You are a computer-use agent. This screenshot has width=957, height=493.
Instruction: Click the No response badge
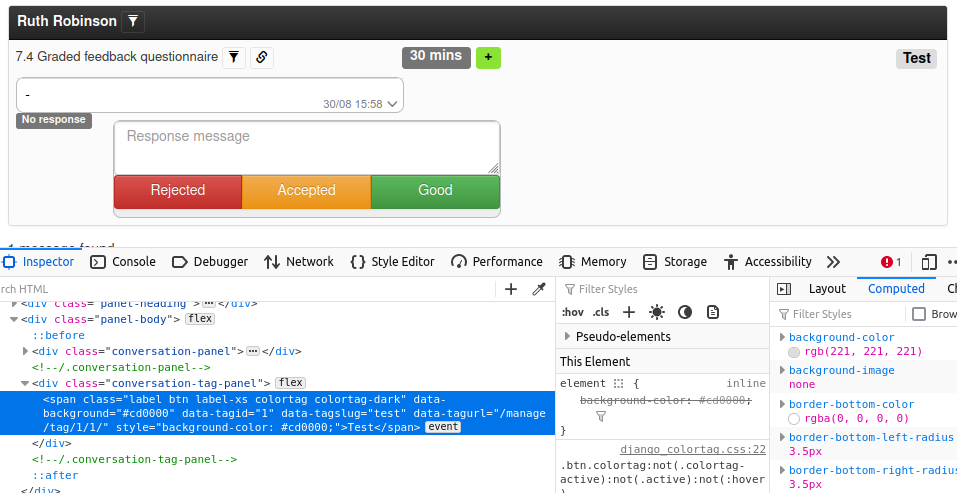(x=54, y=120)
